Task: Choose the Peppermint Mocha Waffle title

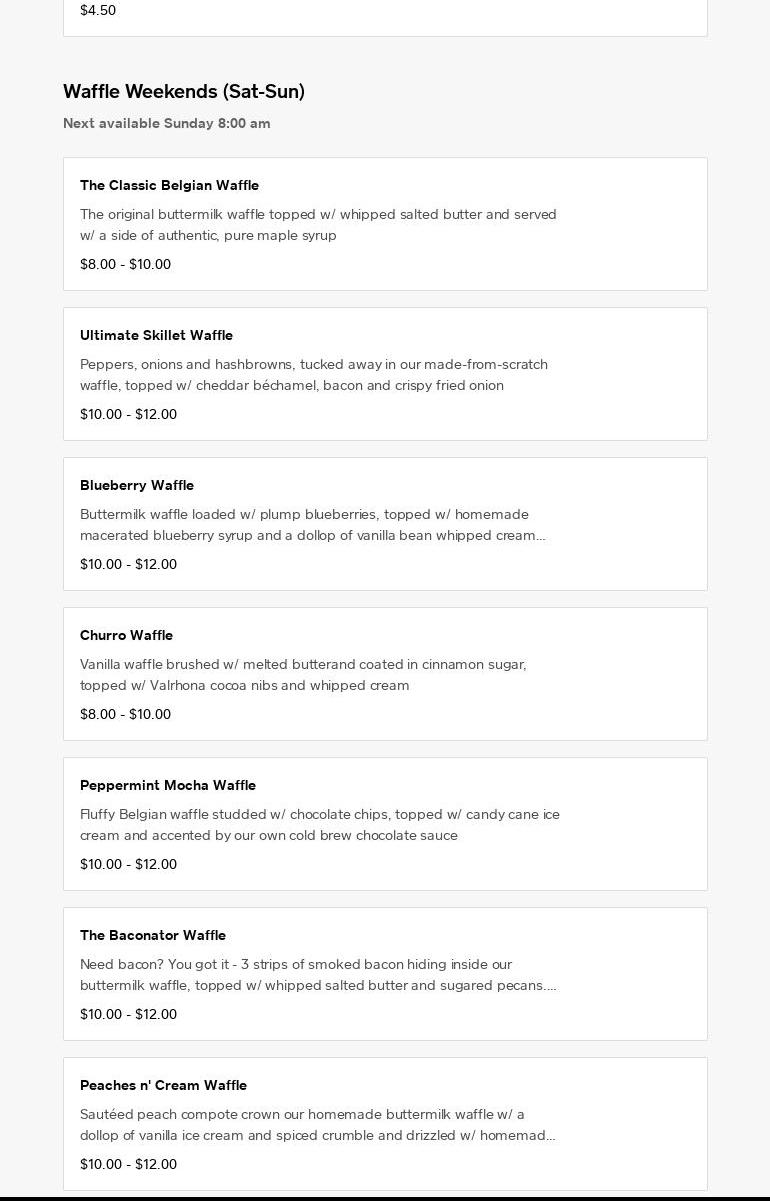Action: [168, 785]
